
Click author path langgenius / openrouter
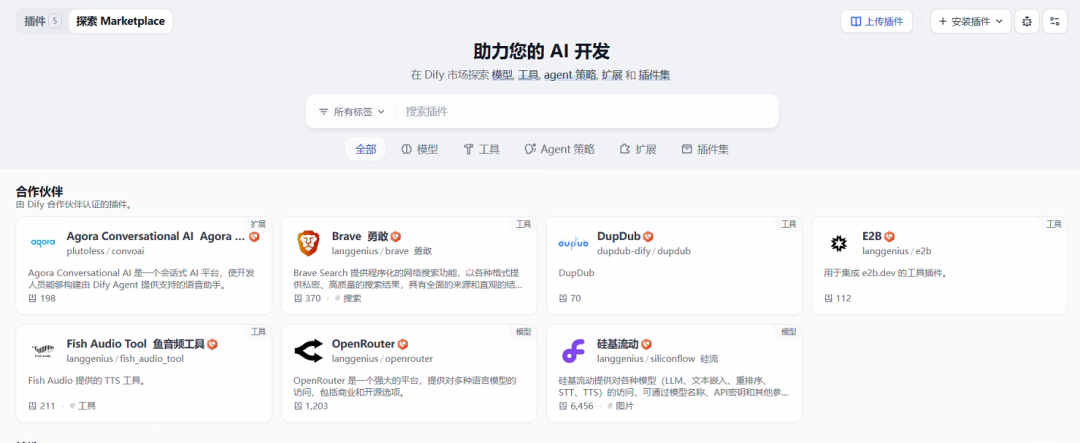[382, 358]
